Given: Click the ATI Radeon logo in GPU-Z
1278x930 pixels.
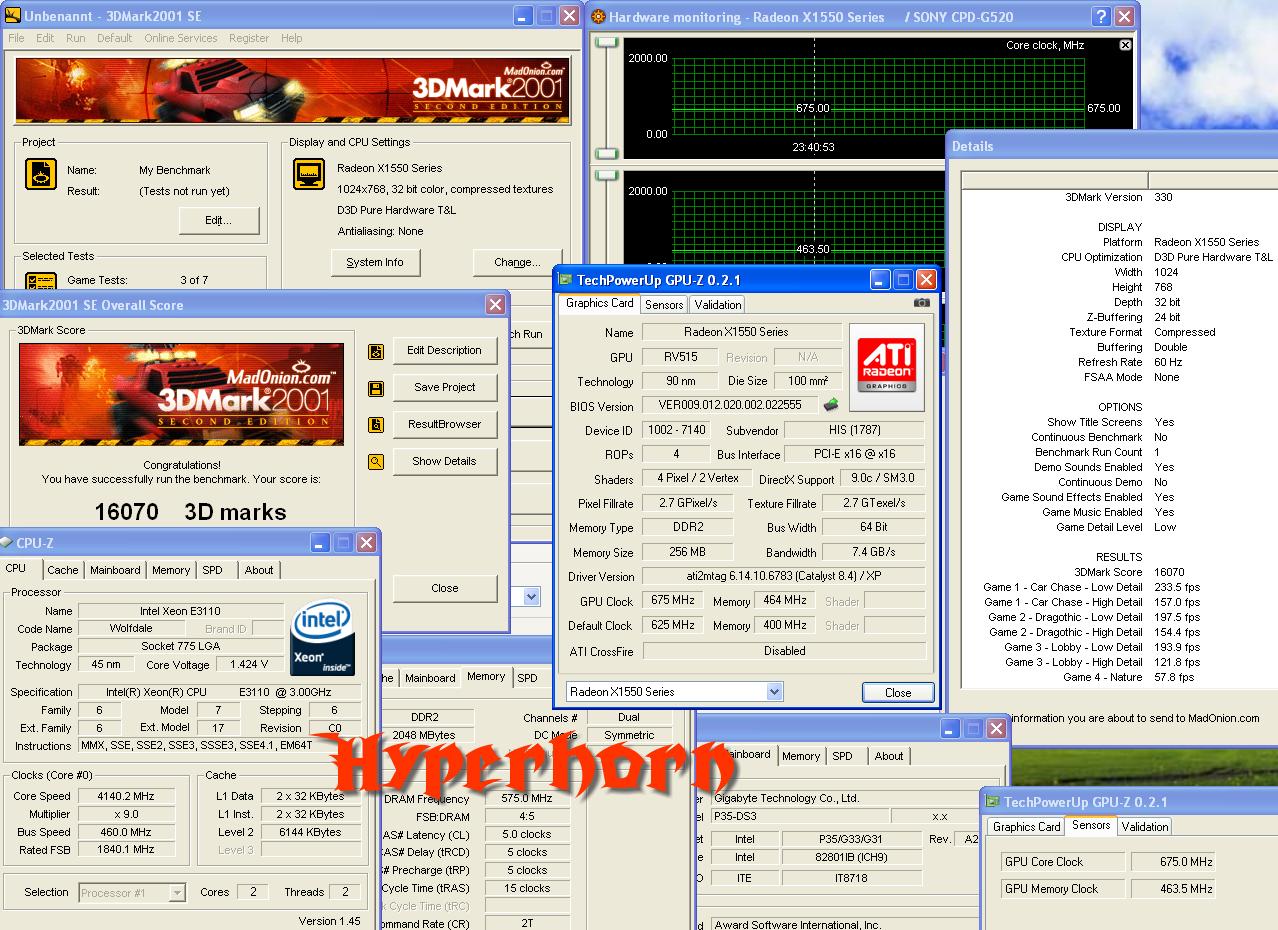Looking at the screenshot, I should tap(887, 366).
